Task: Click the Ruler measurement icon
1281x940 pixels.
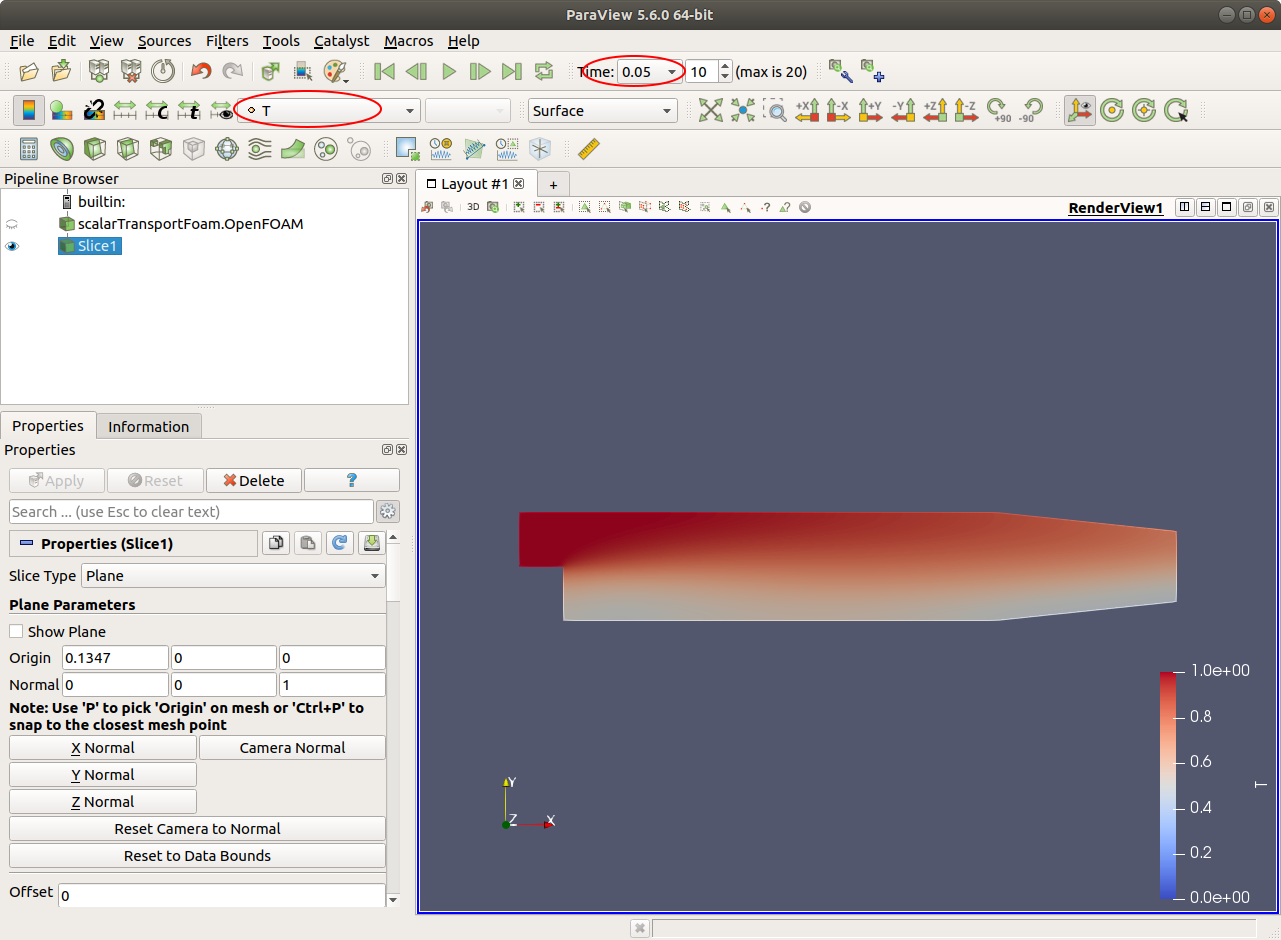Action: point(589,150)
